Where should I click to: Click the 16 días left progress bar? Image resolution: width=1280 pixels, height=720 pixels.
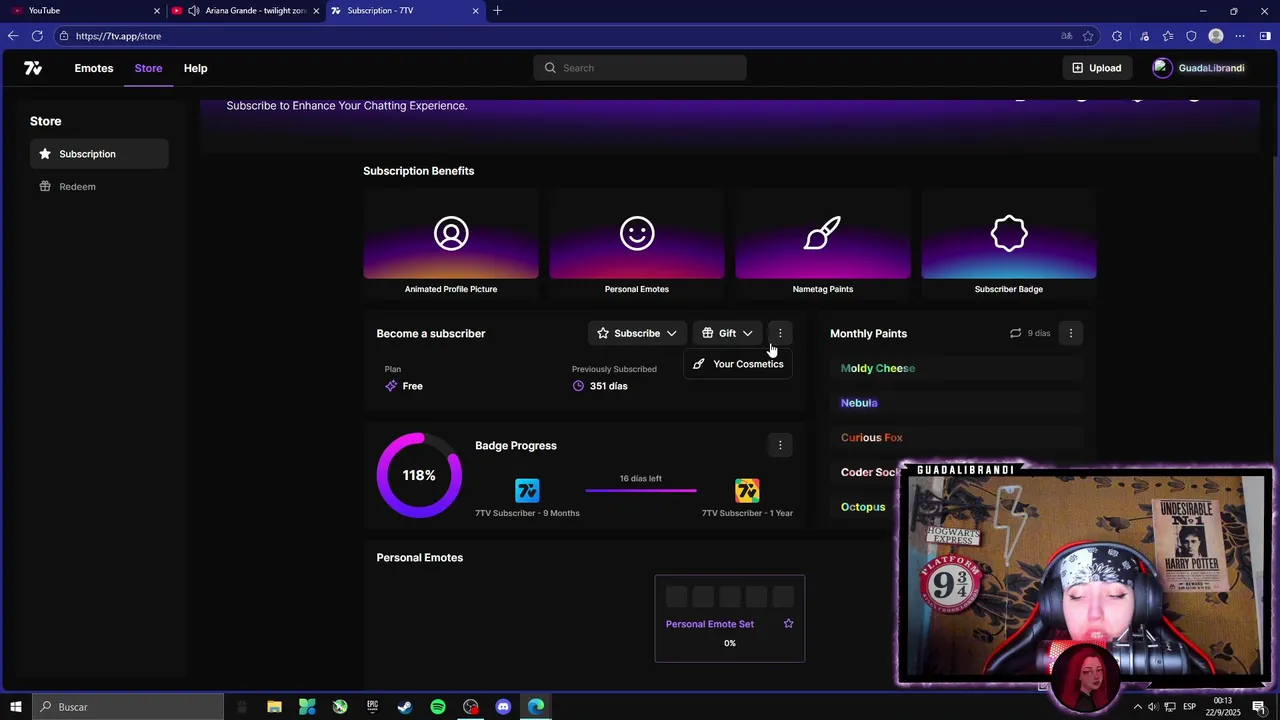pyautogui.click(x=641, y=490)
